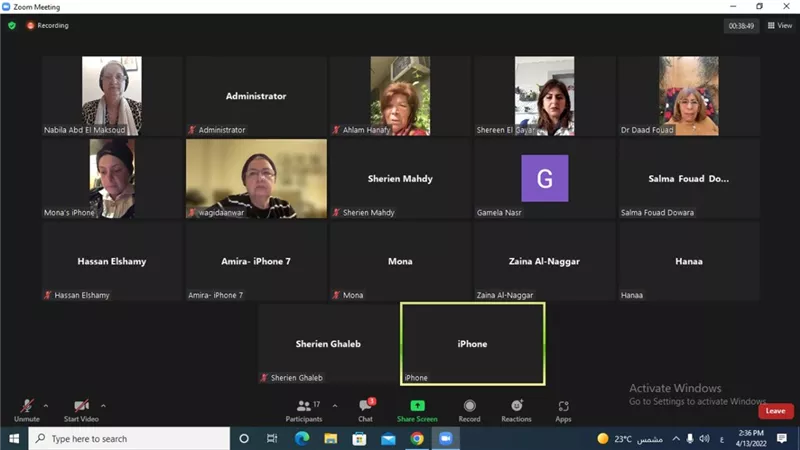Click the Zoom icon in the taskbar
This screenshot has height=450, width=800.
[x=446, y=439]
